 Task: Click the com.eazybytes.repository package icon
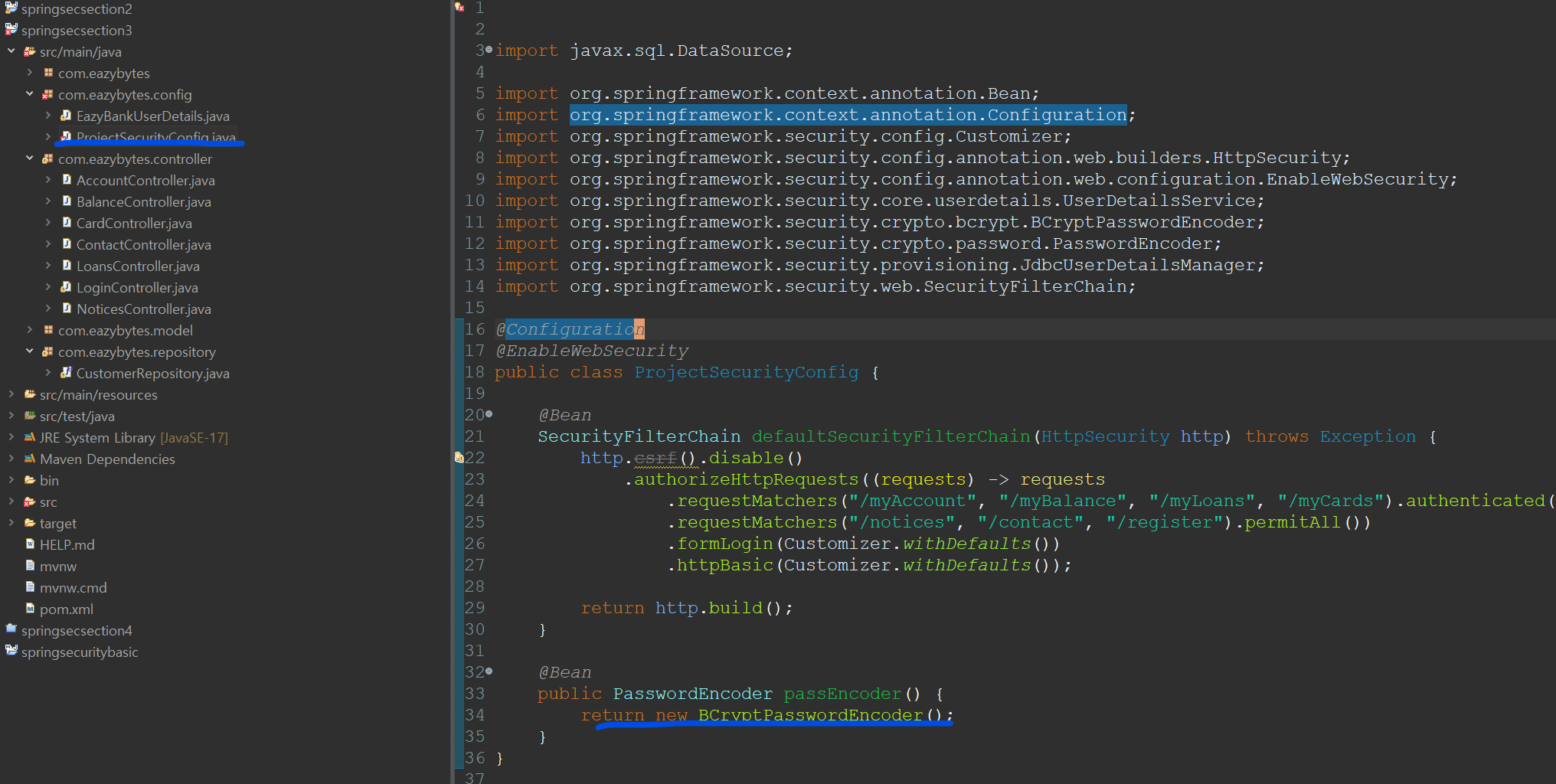pos(48,351)
